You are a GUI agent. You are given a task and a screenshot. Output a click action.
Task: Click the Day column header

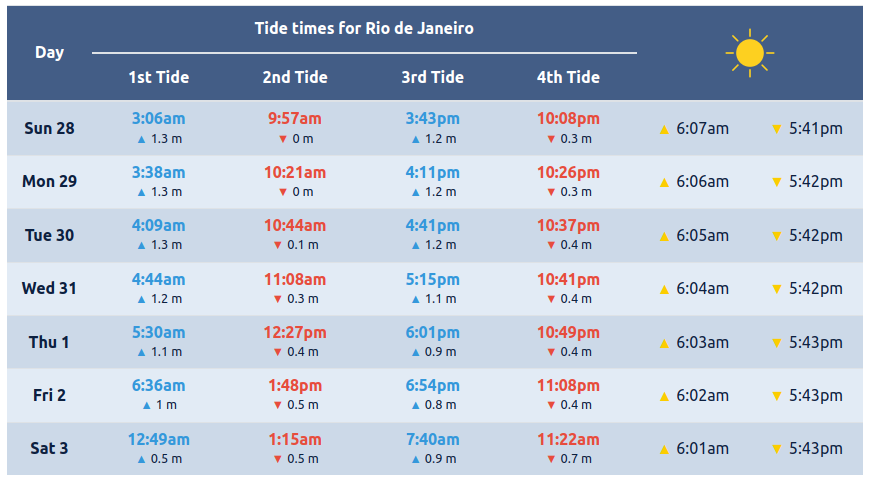pyautogui.click(x=49, y=52)
